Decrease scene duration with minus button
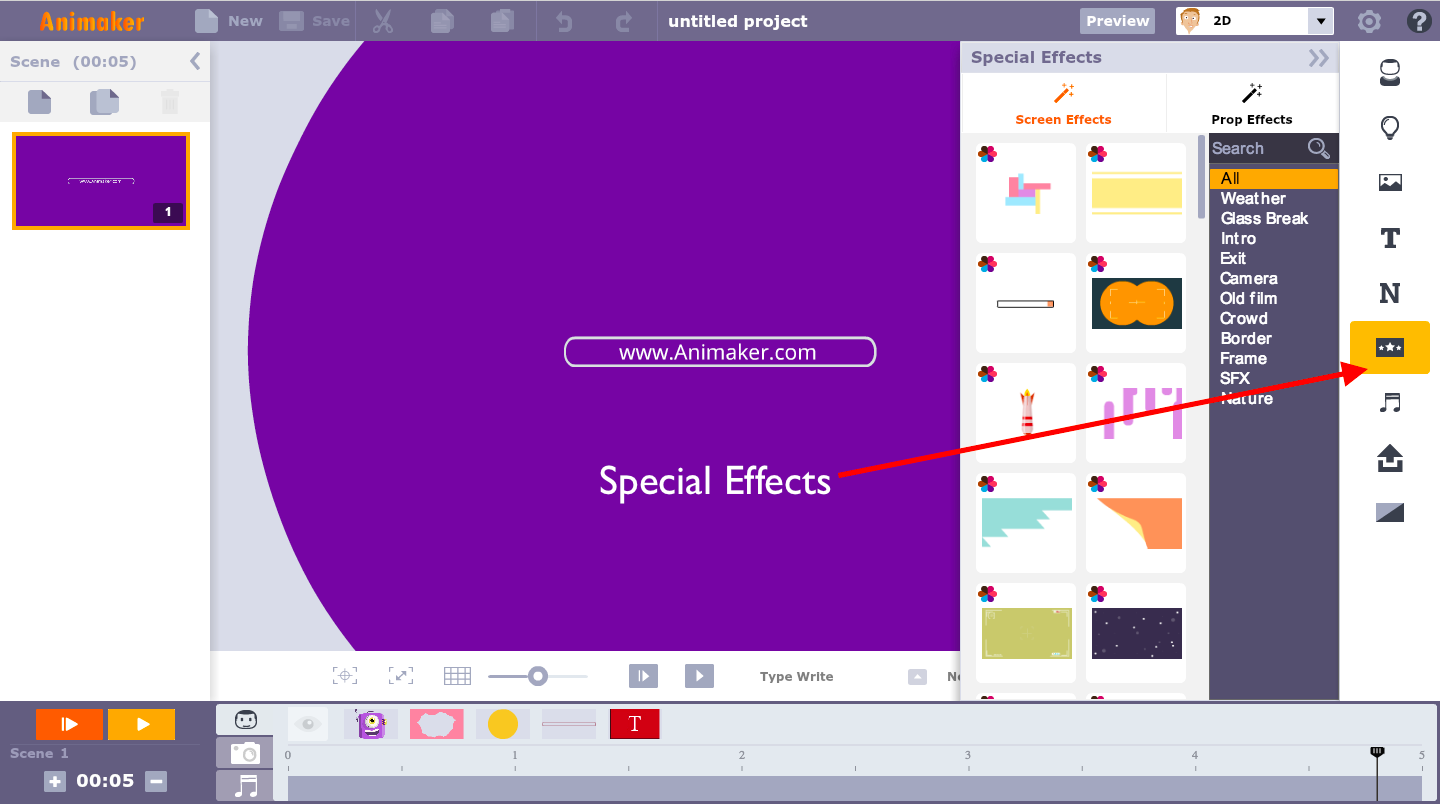 point(156,782)
